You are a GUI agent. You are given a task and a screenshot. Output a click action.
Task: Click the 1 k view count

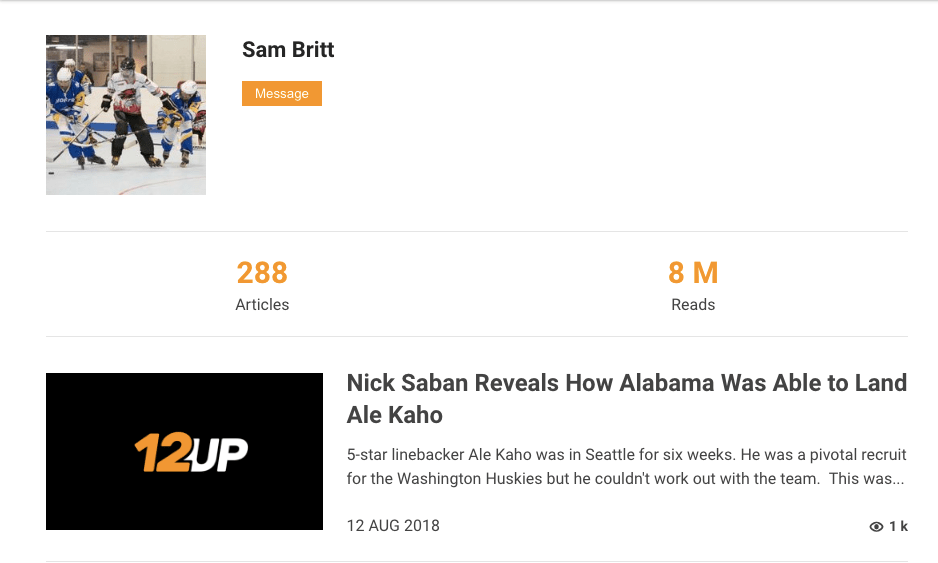[x=899, y=527]
